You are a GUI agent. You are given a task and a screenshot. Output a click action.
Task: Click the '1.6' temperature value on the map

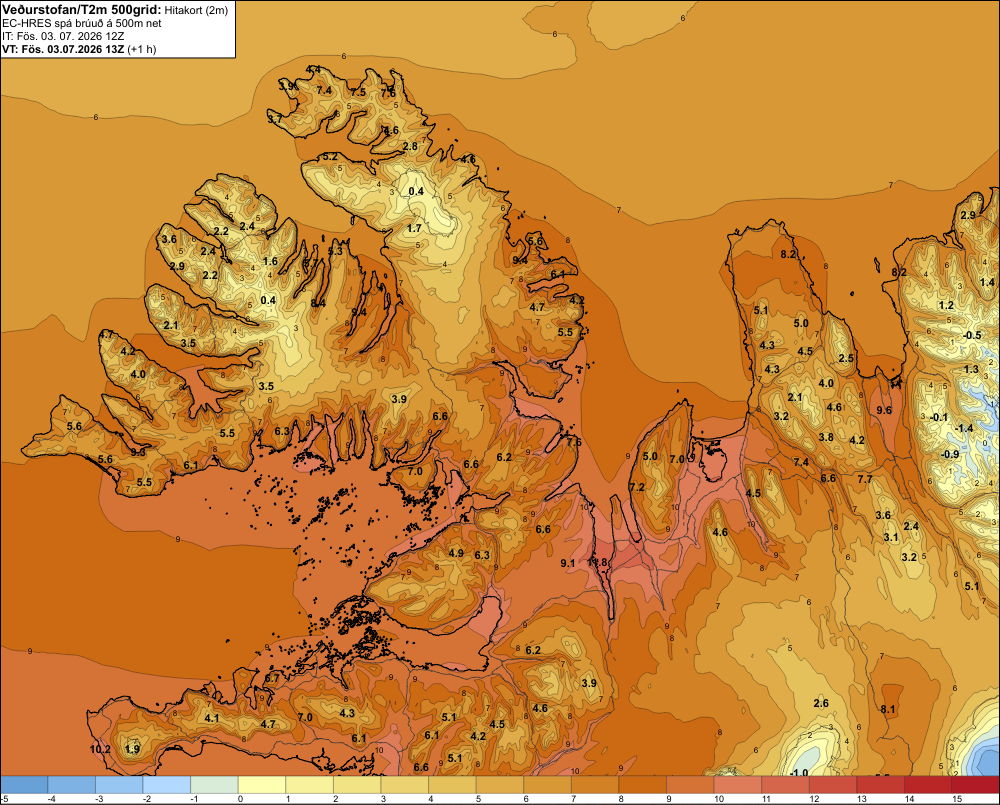coord(270,261)
